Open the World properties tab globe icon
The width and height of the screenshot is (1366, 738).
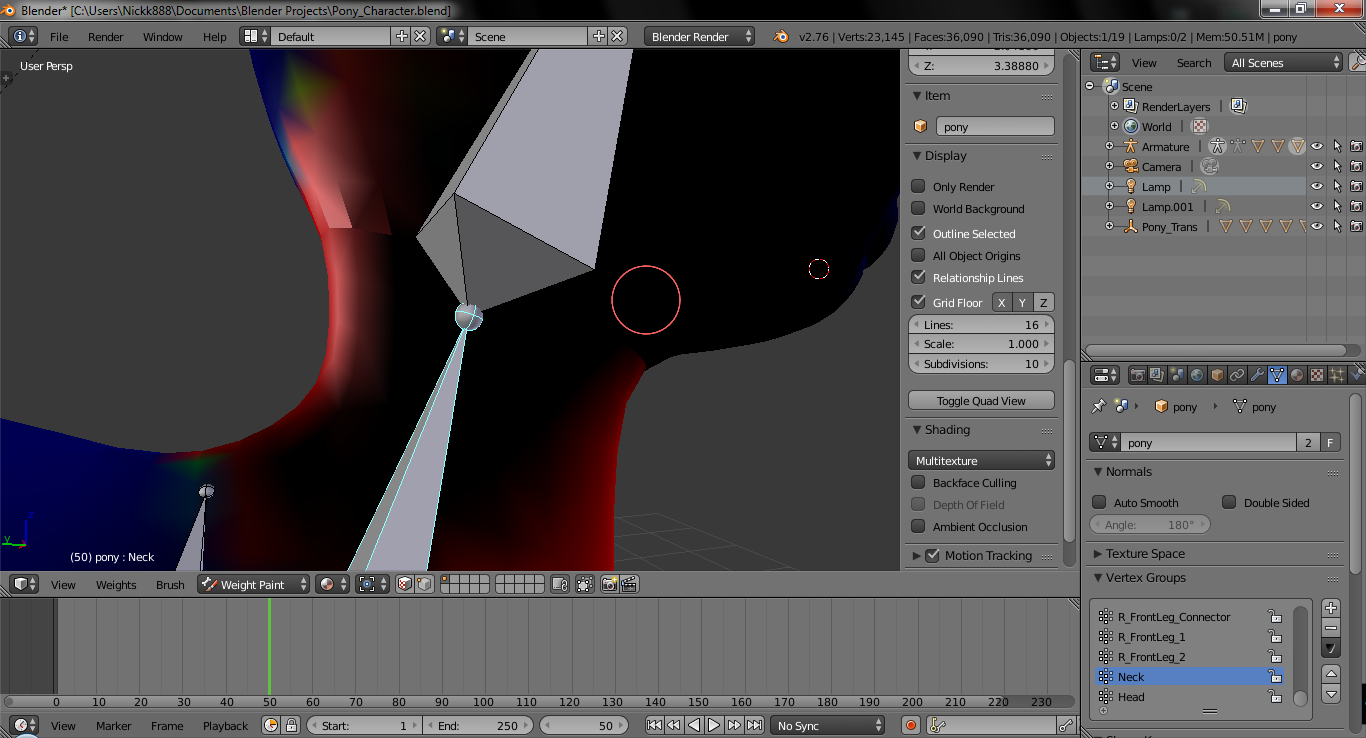[1197, 375]
